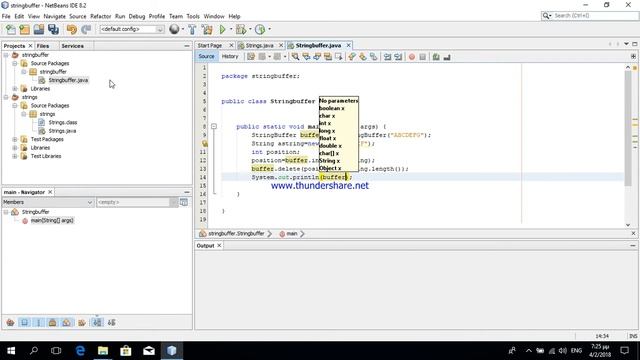Click the Uncomment editor toolbar icon
Image resolution: width=640 pixels, height=360 pixels.
[447, 57]
